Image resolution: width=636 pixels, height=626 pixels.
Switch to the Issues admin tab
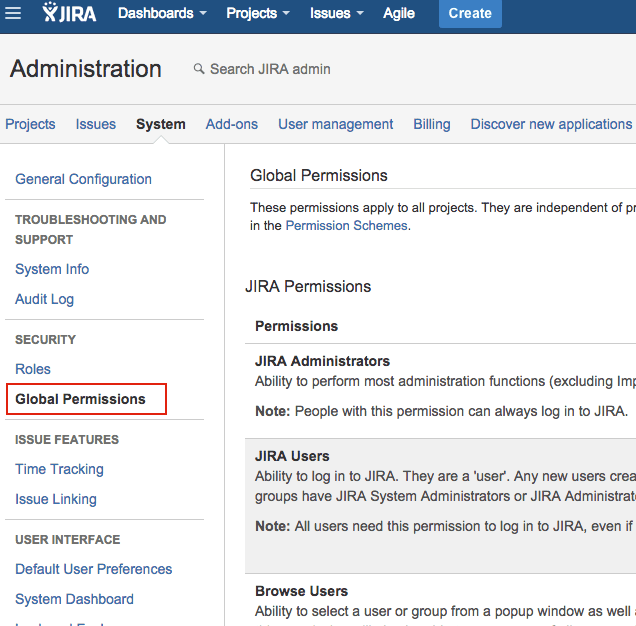pos(96,124)
